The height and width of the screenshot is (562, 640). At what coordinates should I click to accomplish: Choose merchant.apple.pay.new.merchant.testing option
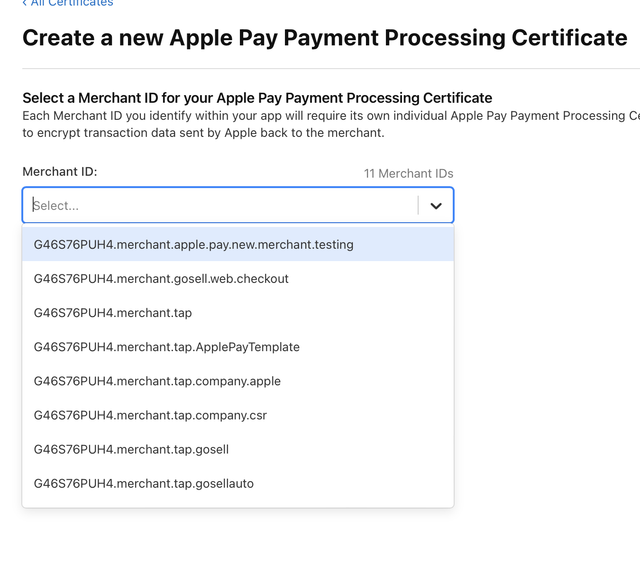238,244
